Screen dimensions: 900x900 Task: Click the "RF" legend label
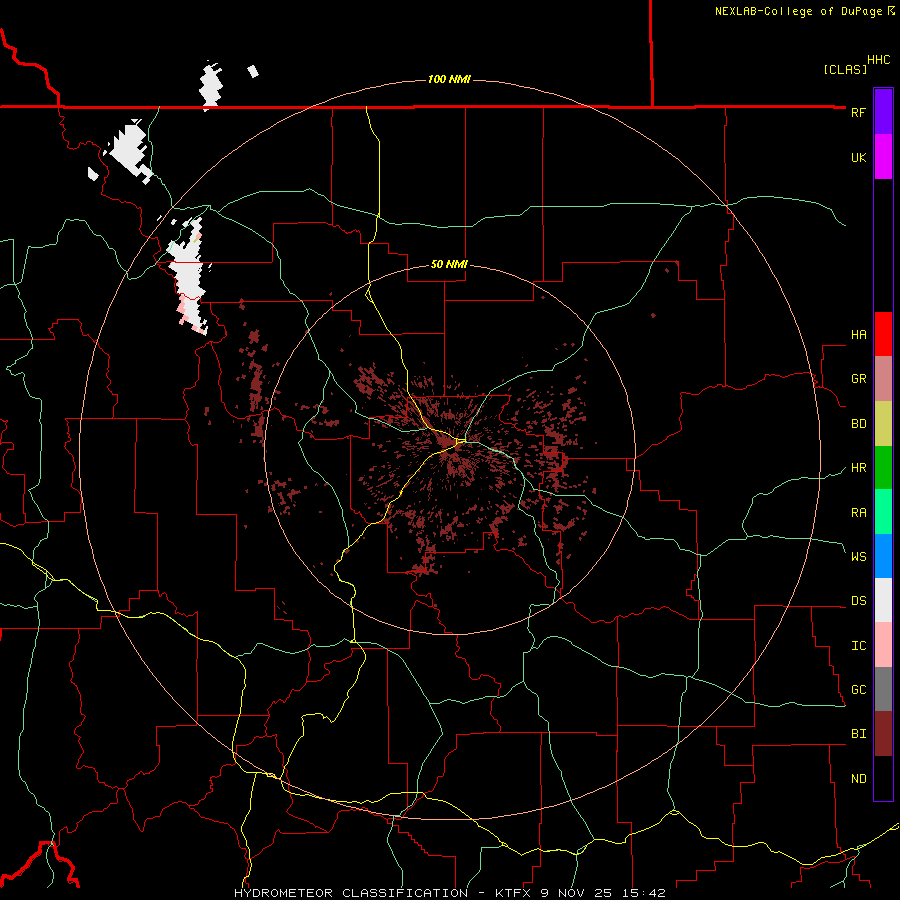pos(858,112)
